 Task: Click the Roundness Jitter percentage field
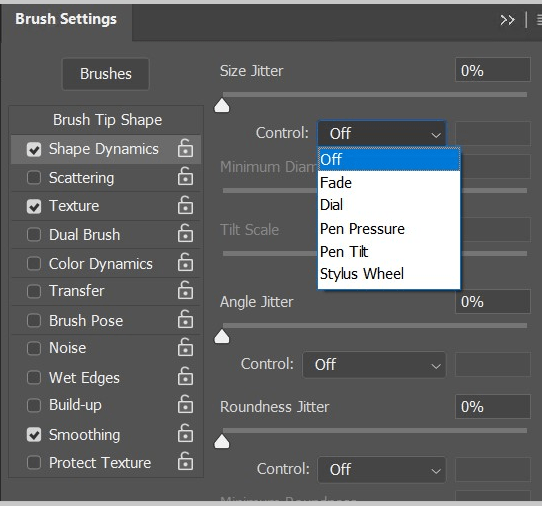click(x=493, y=406)
